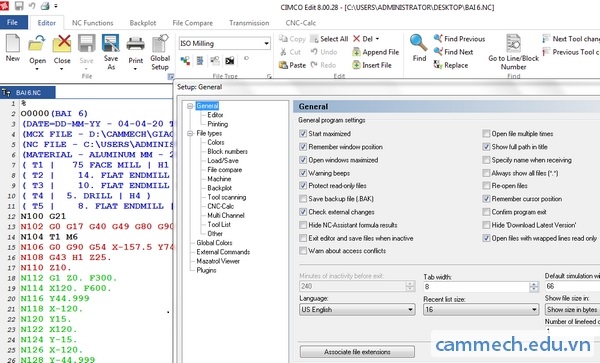600x363 pixels.
Task: Click Append File
Action: 376,52
